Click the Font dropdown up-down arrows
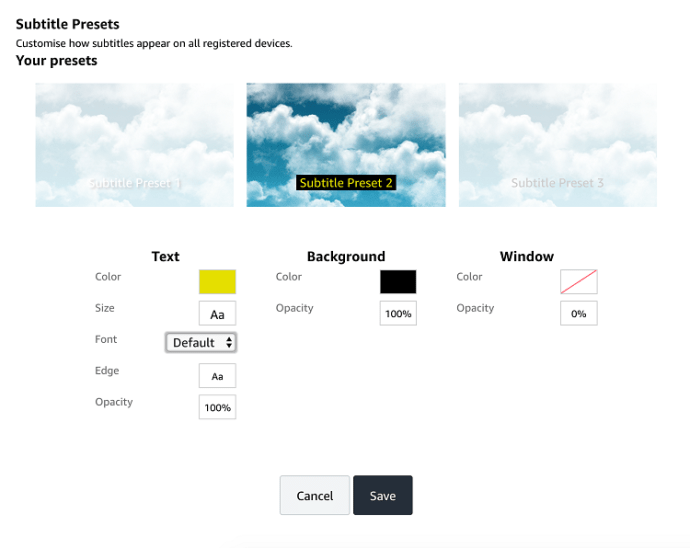The image size is (690, 548). [229, 343]
